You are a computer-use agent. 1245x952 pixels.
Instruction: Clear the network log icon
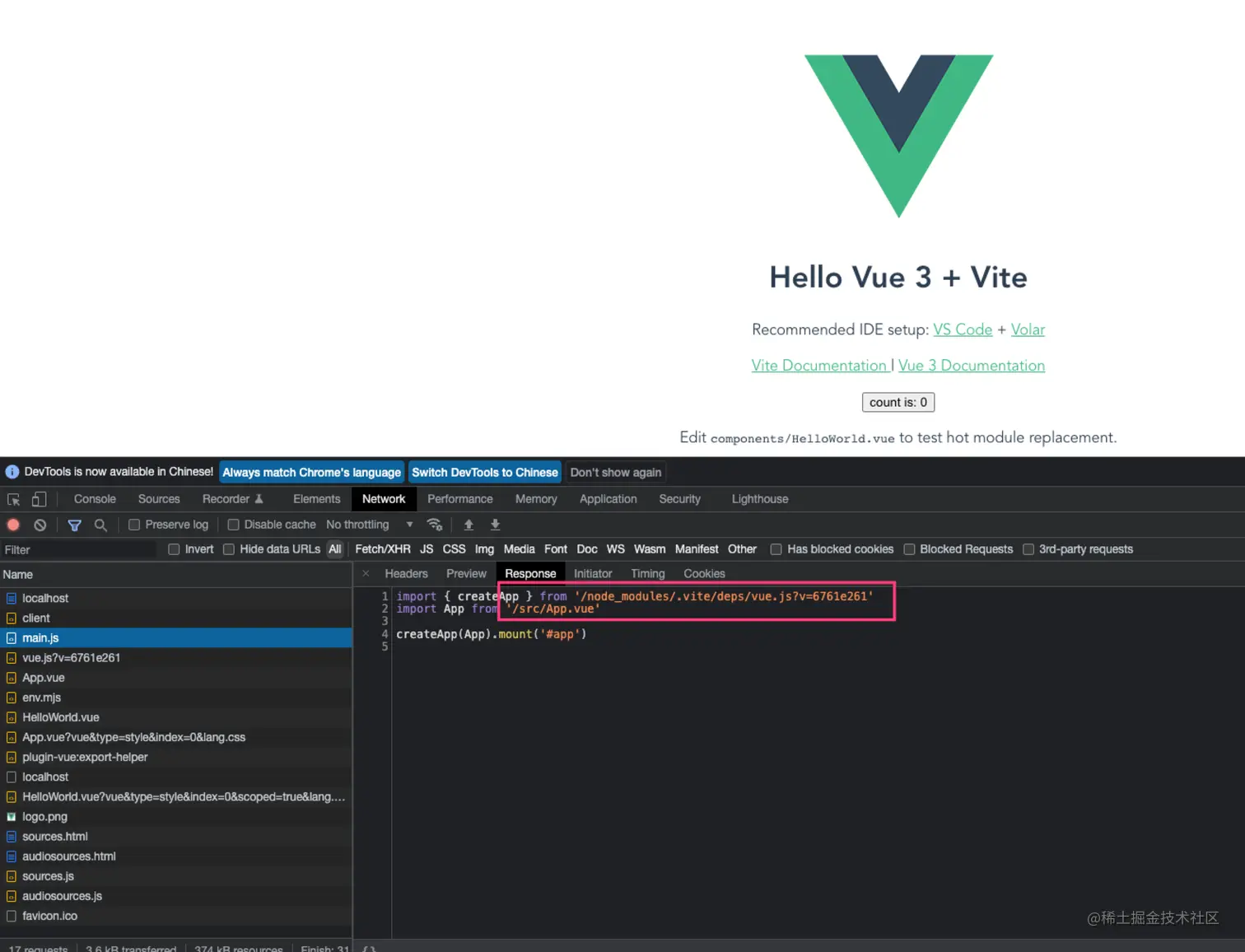[40, 525]
